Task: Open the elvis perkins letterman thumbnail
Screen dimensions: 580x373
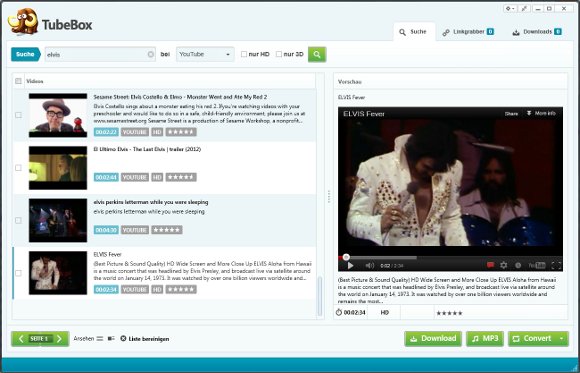Action: (58, 221)
